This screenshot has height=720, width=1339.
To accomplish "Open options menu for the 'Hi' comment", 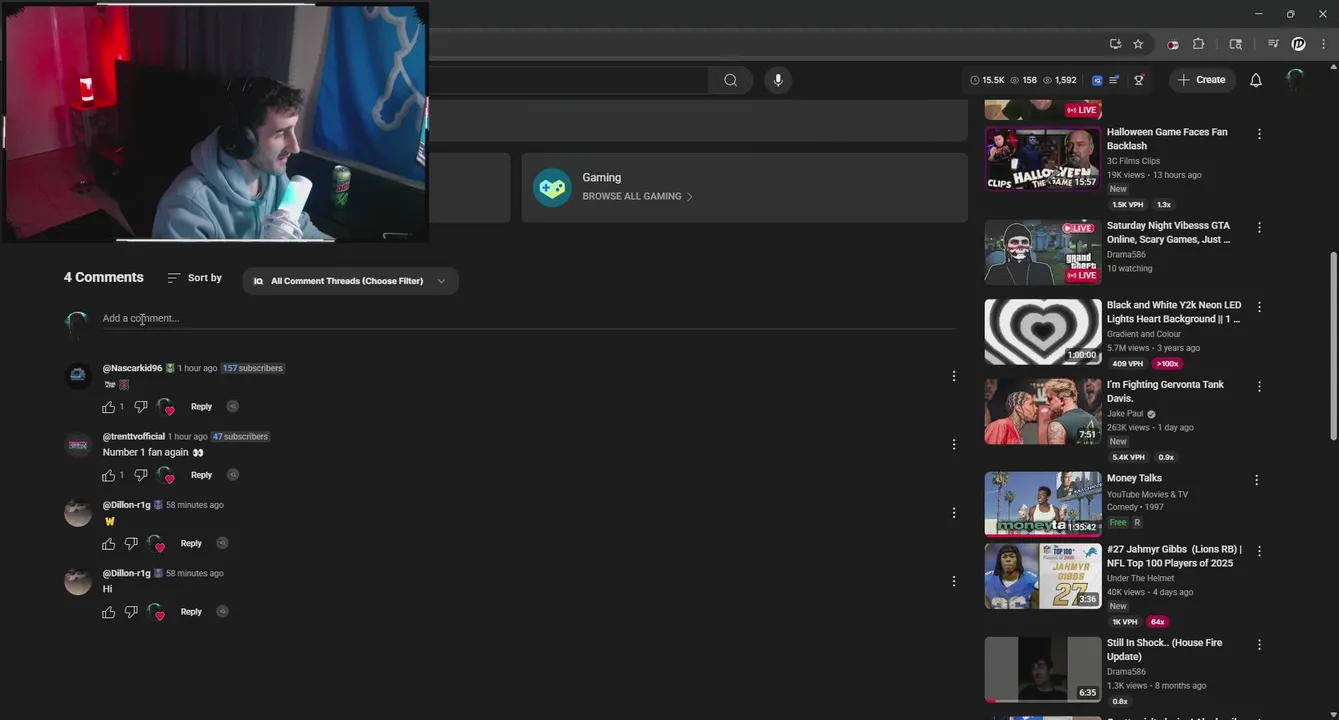I will coord(954,581).
